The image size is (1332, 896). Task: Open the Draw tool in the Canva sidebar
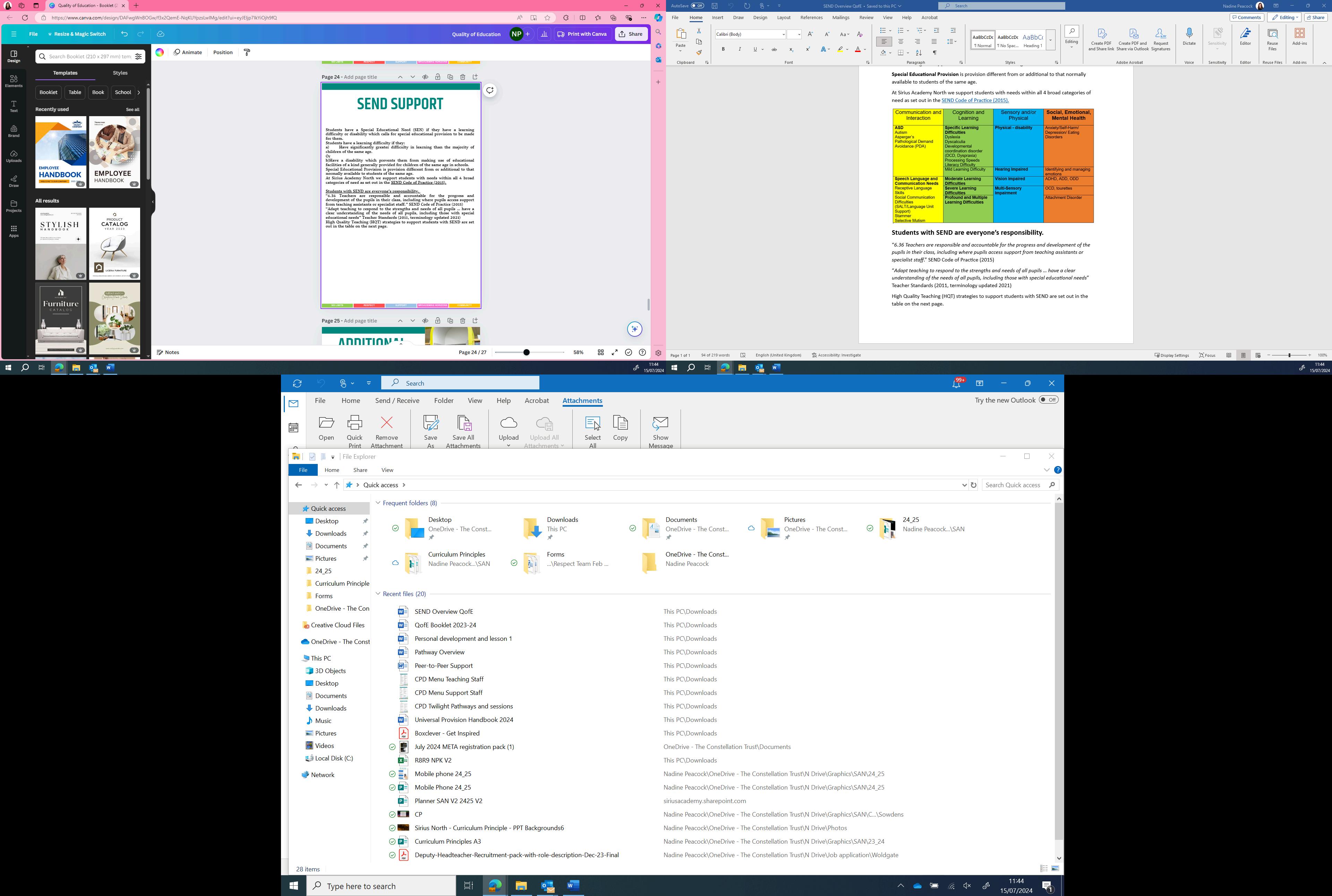click(14, 181)
